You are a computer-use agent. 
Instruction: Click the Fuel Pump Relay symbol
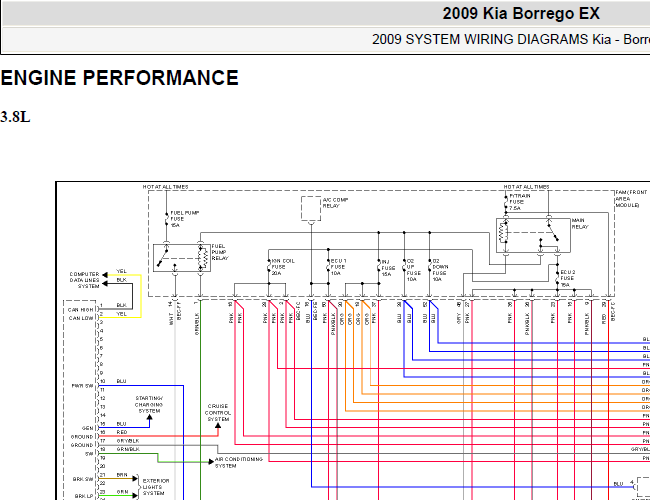182,258
